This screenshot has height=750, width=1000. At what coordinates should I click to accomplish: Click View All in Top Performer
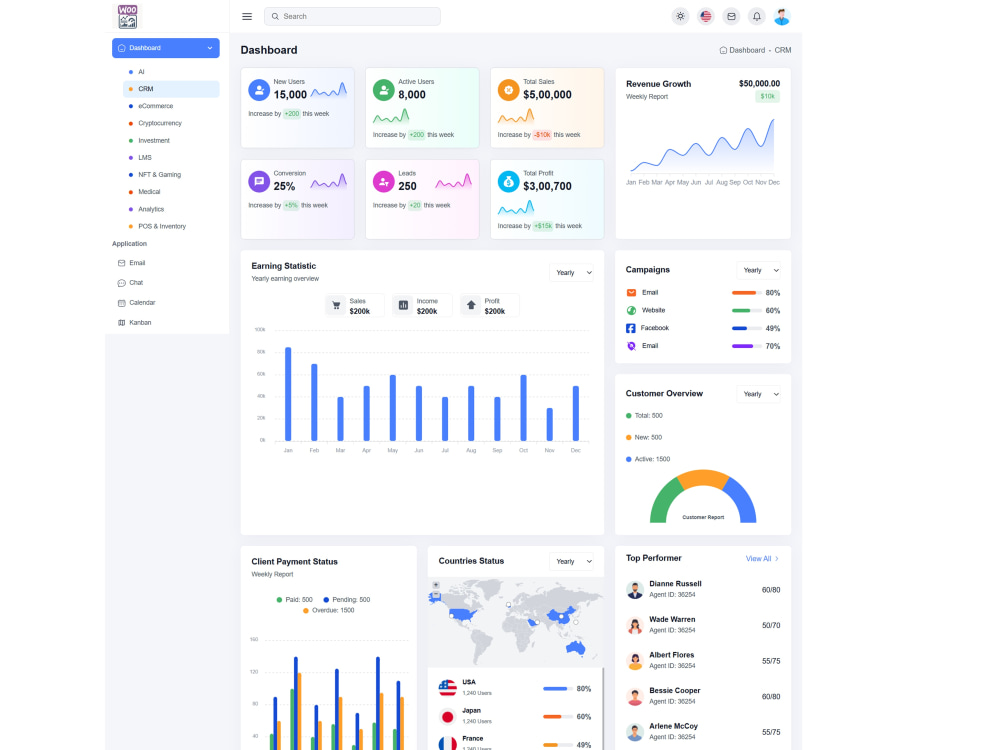pos(762,559)
